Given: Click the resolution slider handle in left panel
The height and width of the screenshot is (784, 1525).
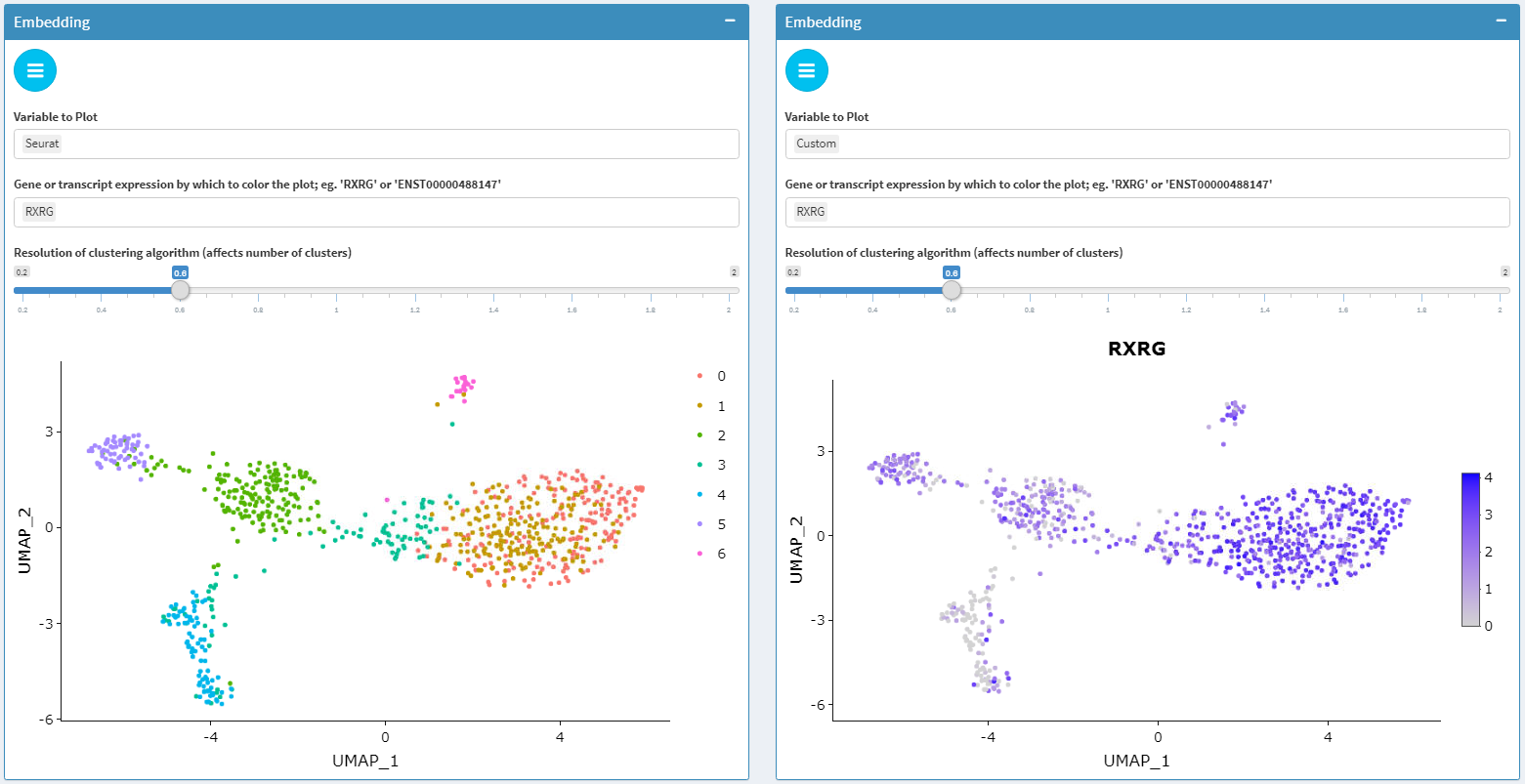Looking at the screenshot, I should 180,290.
